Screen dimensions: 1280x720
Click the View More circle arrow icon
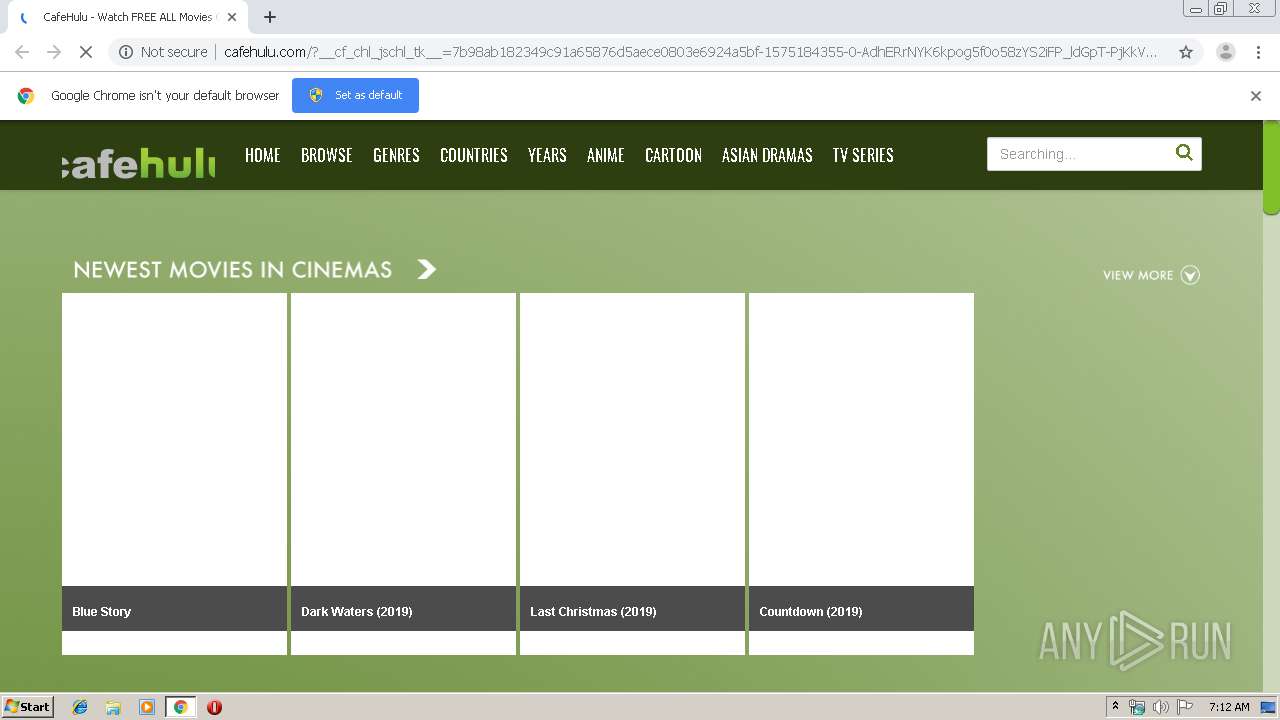(1190, 275)
